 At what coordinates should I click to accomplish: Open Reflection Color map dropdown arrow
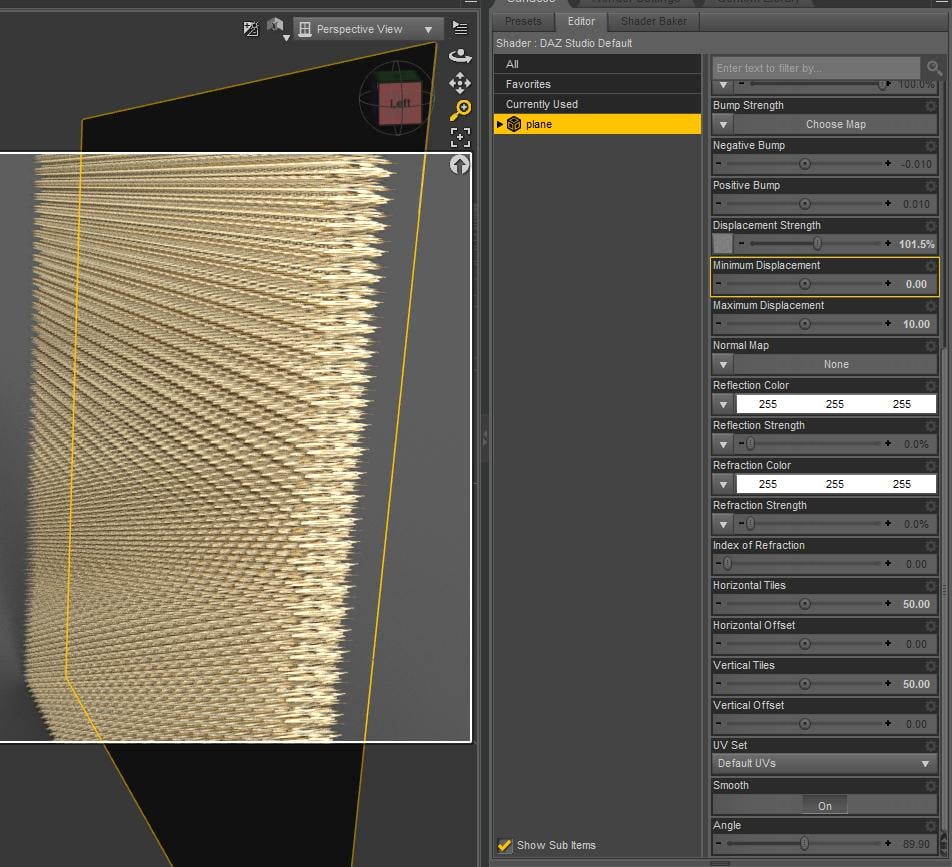pos(723,404)
